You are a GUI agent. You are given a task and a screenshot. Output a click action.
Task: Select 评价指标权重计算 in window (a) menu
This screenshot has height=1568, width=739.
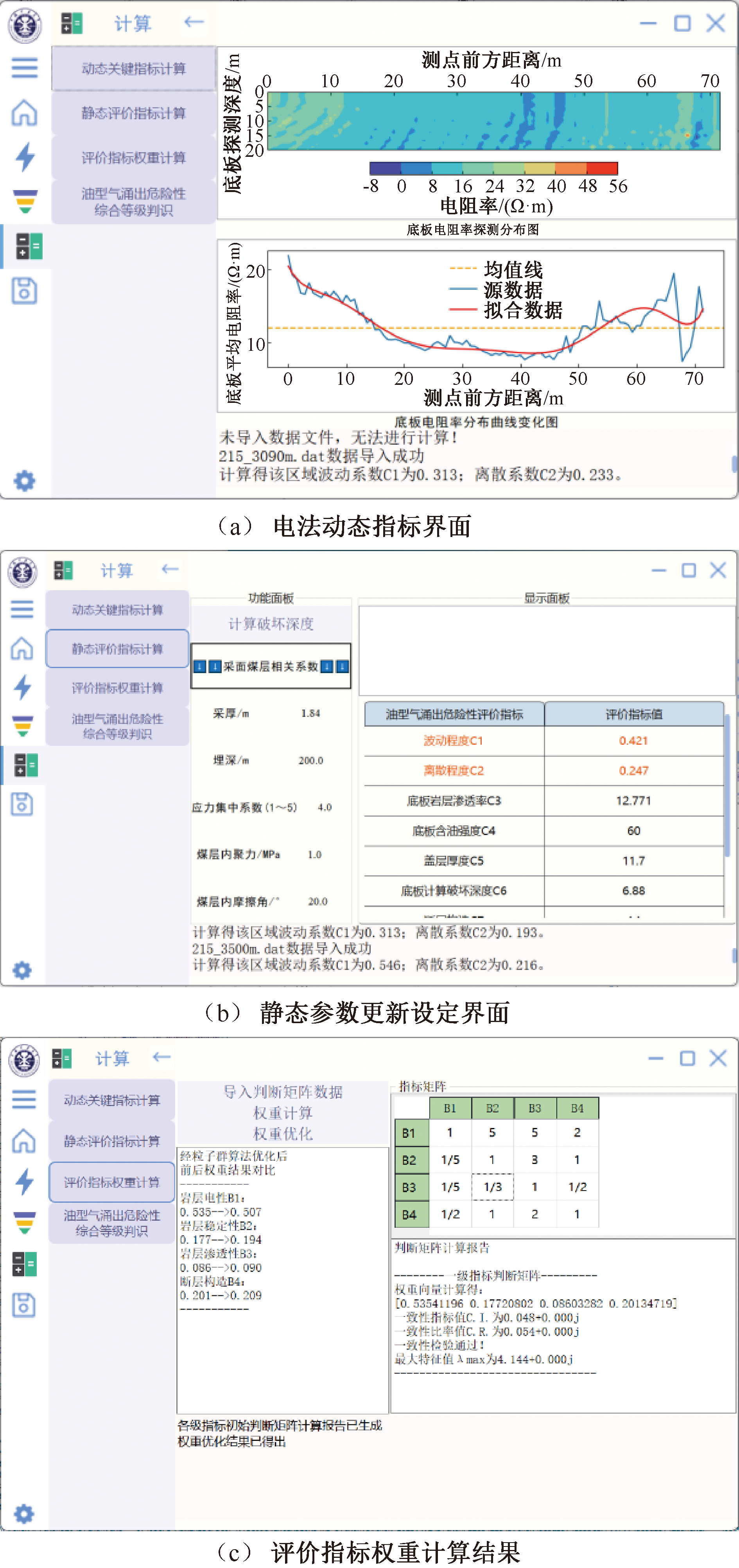133,158
